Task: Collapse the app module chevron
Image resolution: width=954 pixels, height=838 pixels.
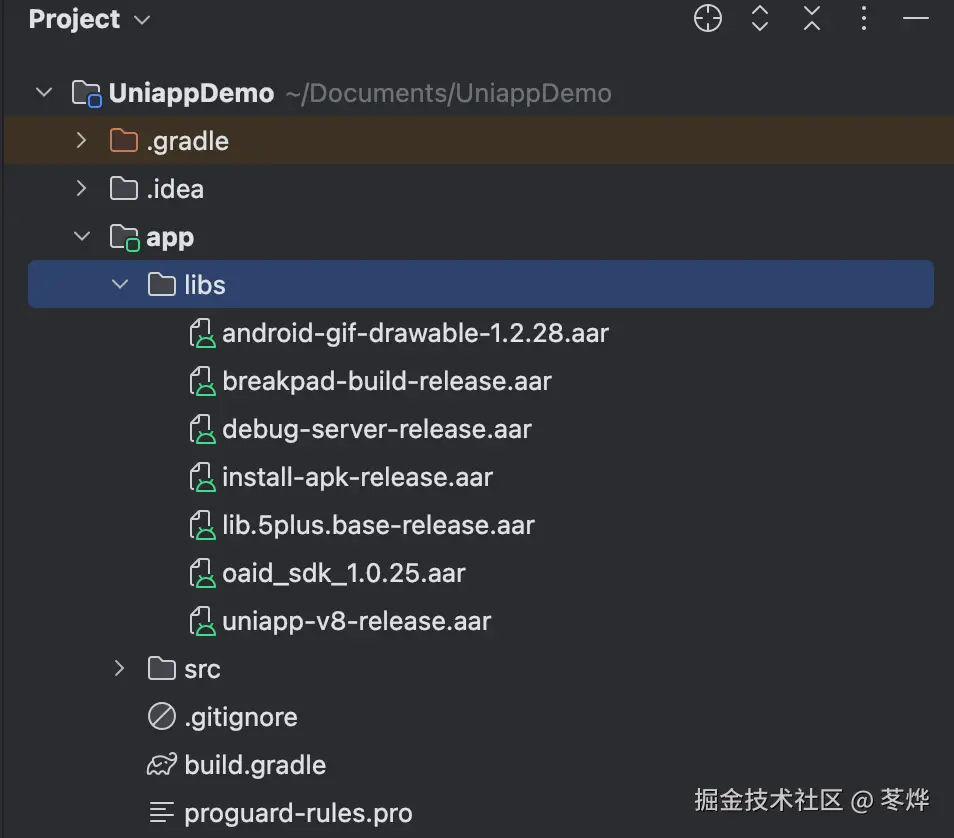Action: coord(82,237)
